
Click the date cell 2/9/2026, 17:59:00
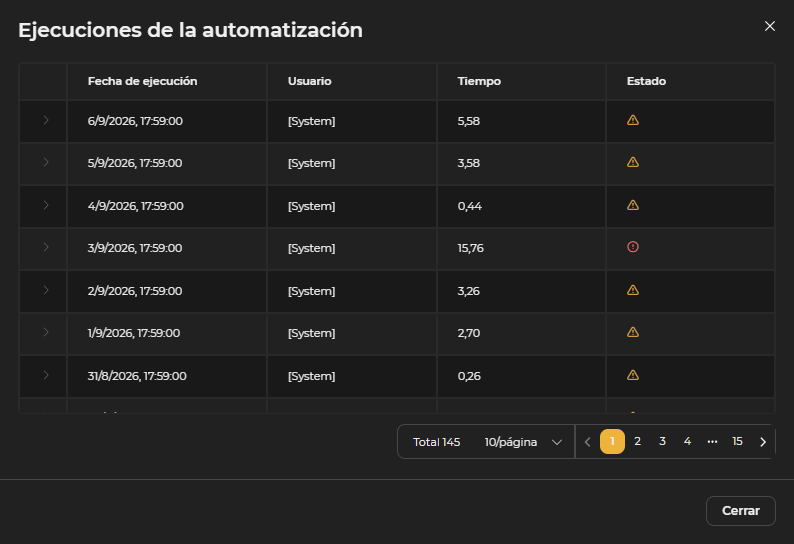click(135, 291)
